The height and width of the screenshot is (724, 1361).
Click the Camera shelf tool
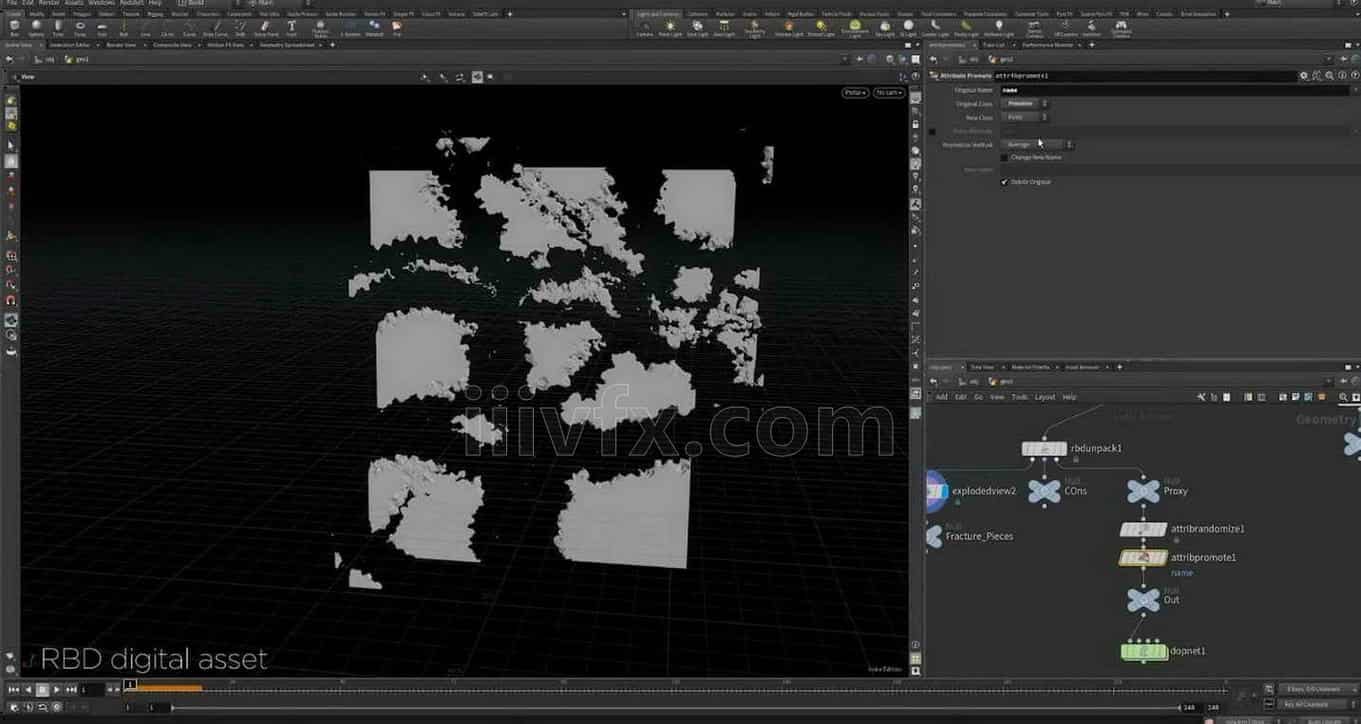tap(645, 27)
